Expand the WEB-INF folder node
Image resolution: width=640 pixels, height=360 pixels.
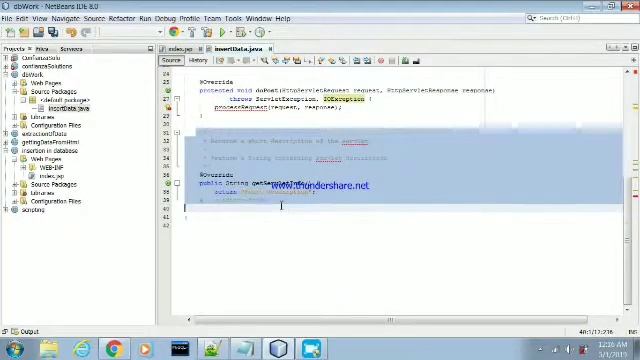23,167
